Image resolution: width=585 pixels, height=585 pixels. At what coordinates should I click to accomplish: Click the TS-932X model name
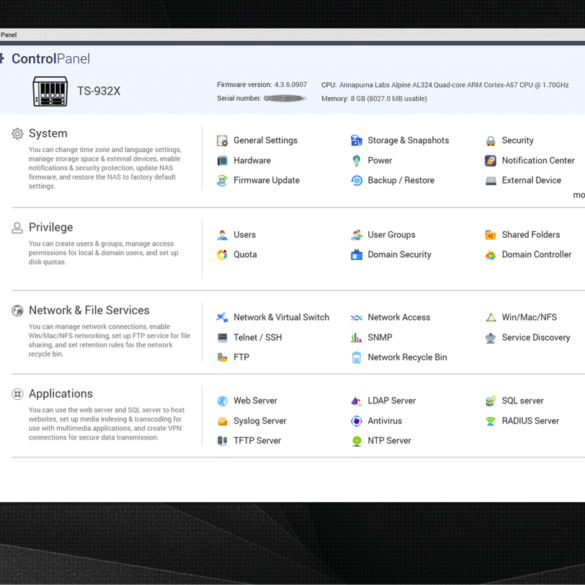tap(99, 91)
